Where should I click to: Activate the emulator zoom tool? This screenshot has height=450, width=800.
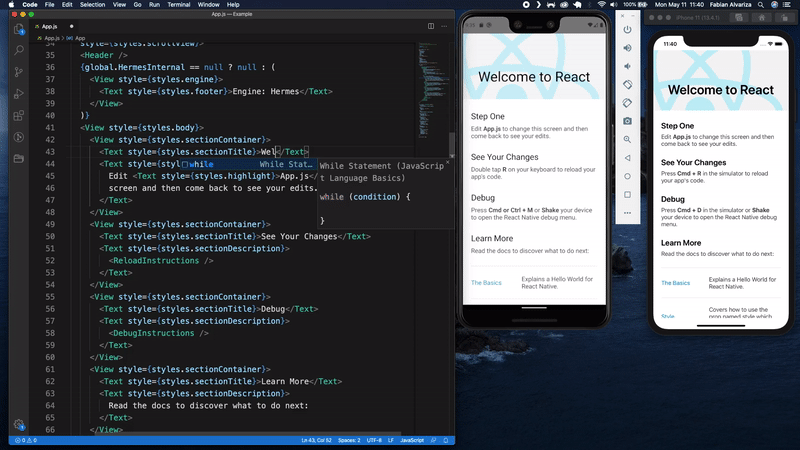[628, 139]
